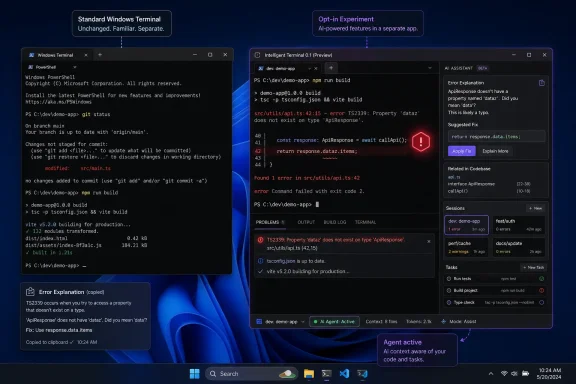Click clipboard icon in Error Explanation toast

pyautogui.click(x=30, y=292)
